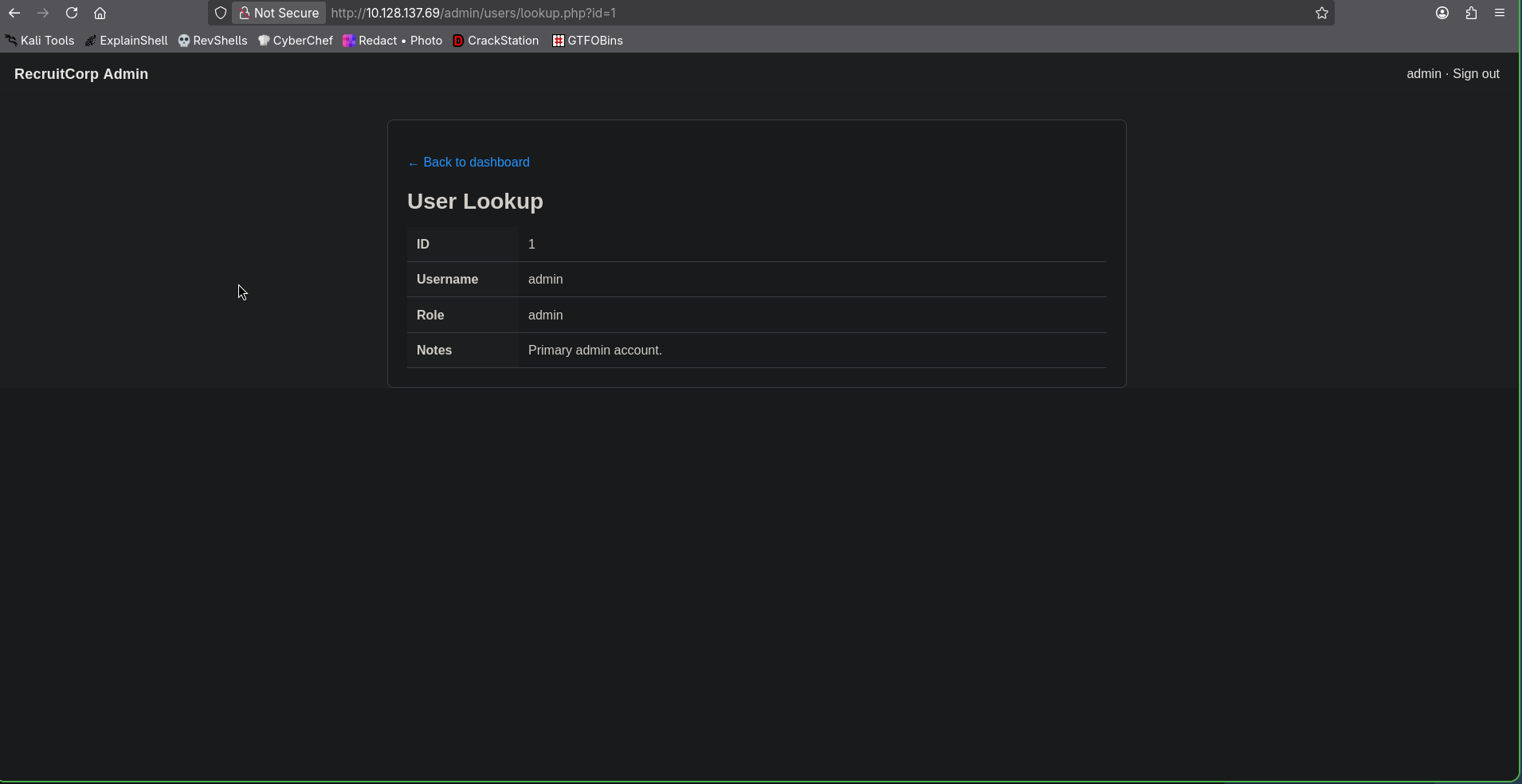Click the User Lookup heading

(475, 202)
